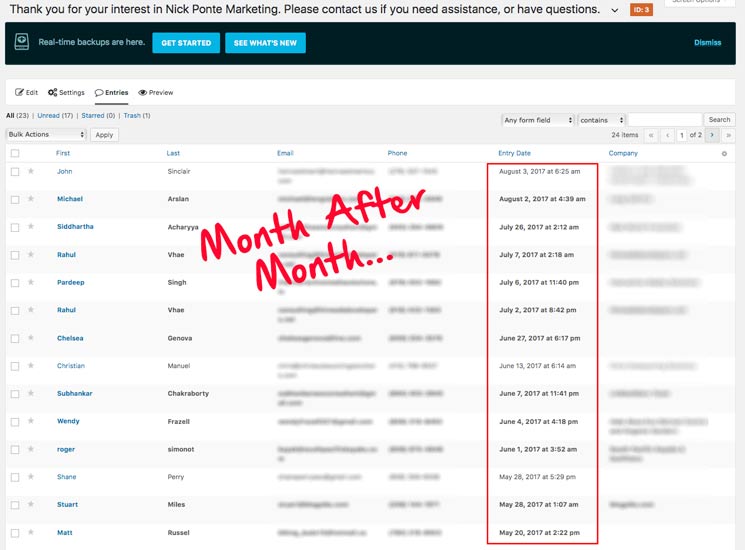This screenshot has height=550, width=745.
Task: Open the entry for Siddhartha
Action: (75, 227)
